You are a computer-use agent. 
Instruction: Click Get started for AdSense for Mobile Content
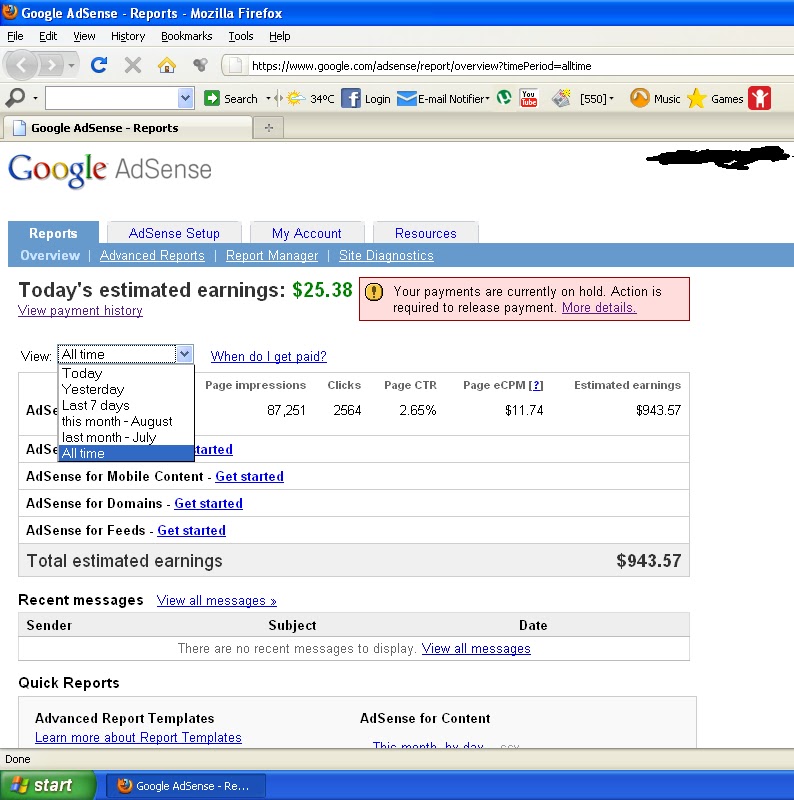250,477
